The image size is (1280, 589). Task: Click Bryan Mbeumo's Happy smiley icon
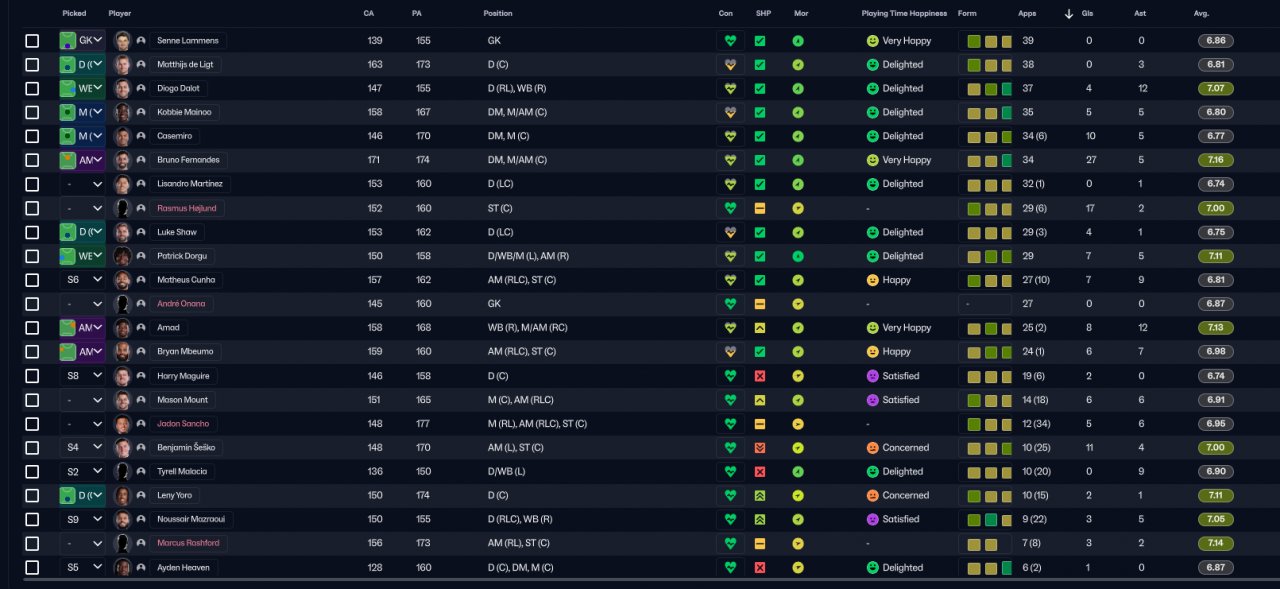(872, 353)
